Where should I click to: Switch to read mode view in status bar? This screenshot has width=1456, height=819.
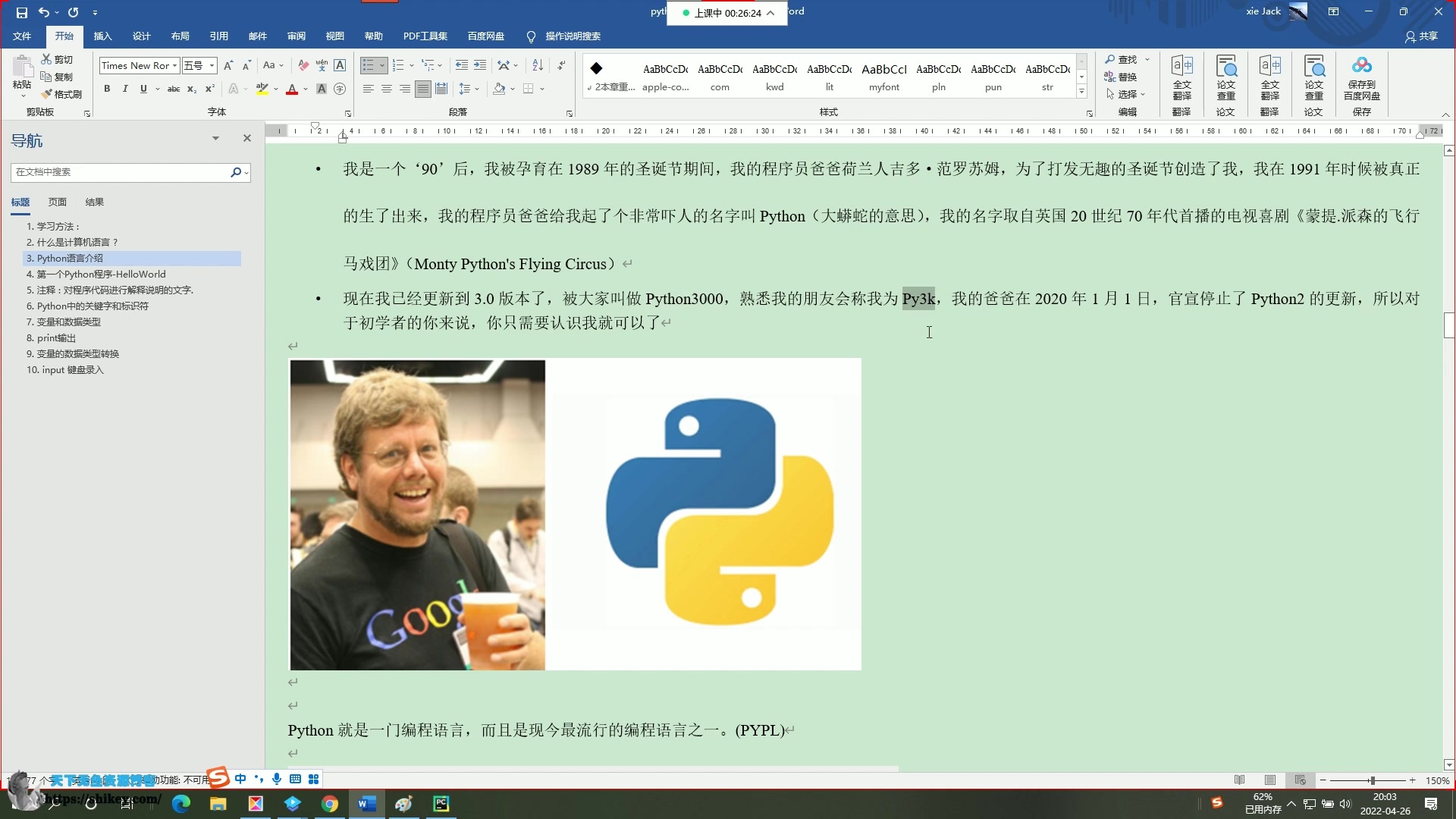[1240, 780]
